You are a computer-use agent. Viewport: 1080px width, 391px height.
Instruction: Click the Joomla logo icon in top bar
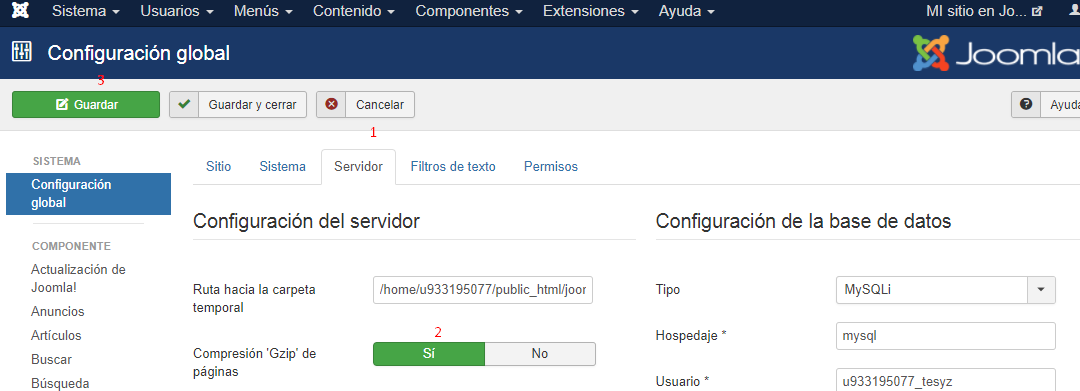21,11
